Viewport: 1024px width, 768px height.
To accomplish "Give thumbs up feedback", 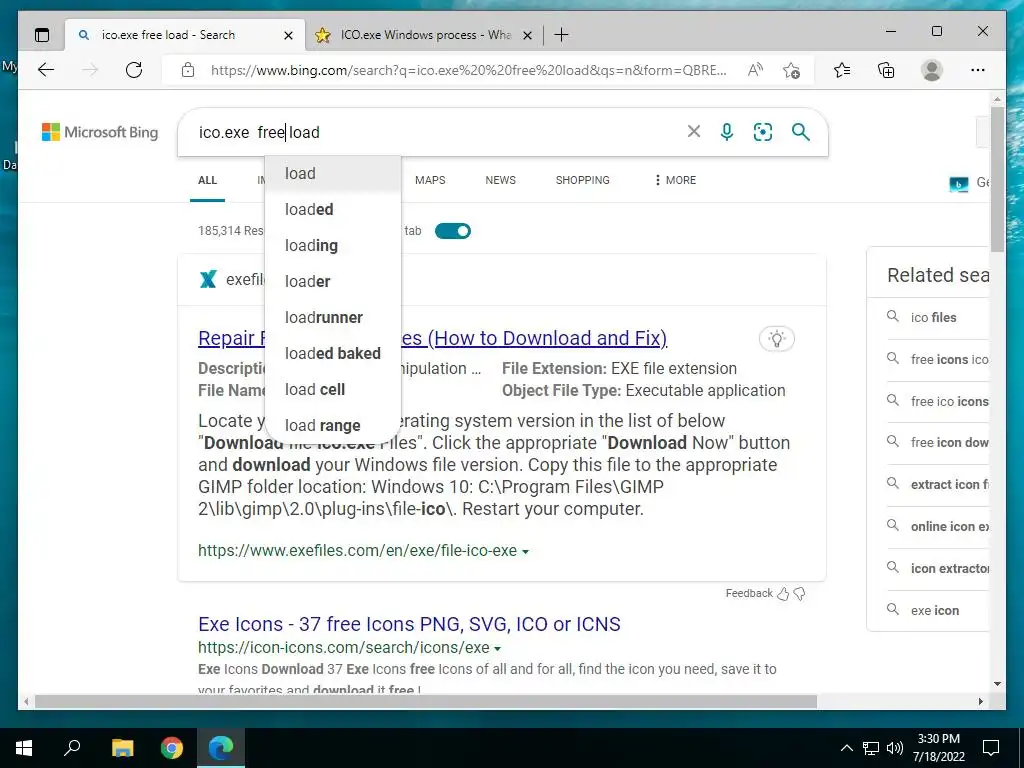I will 783,594.
